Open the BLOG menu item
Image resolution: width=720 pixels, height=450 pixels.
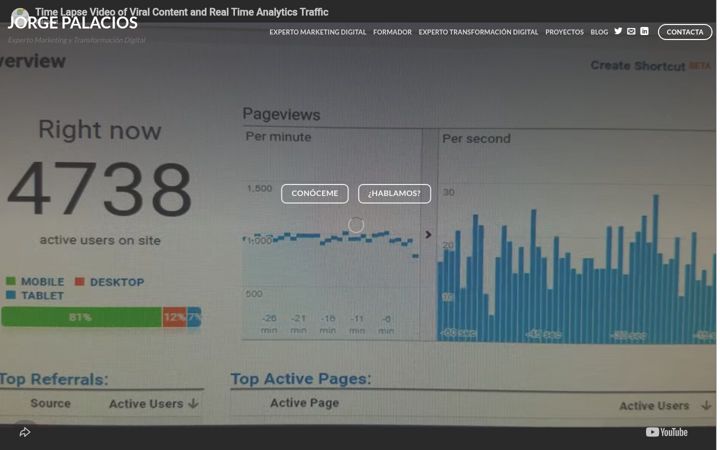coord(599,32)
